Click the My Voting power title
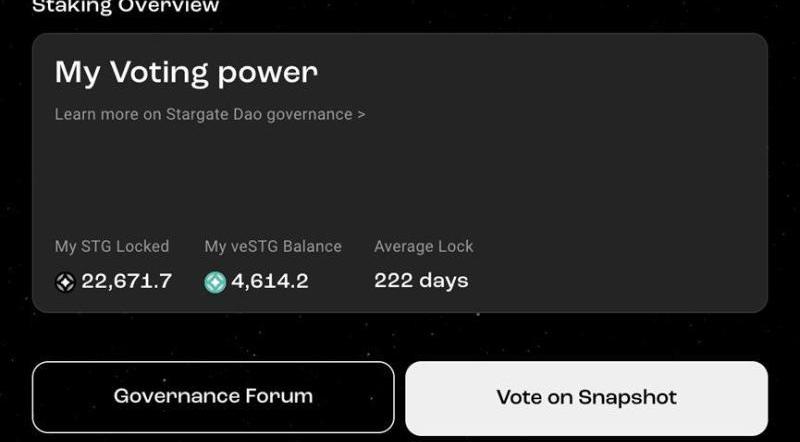 click(x=186, y=72)
